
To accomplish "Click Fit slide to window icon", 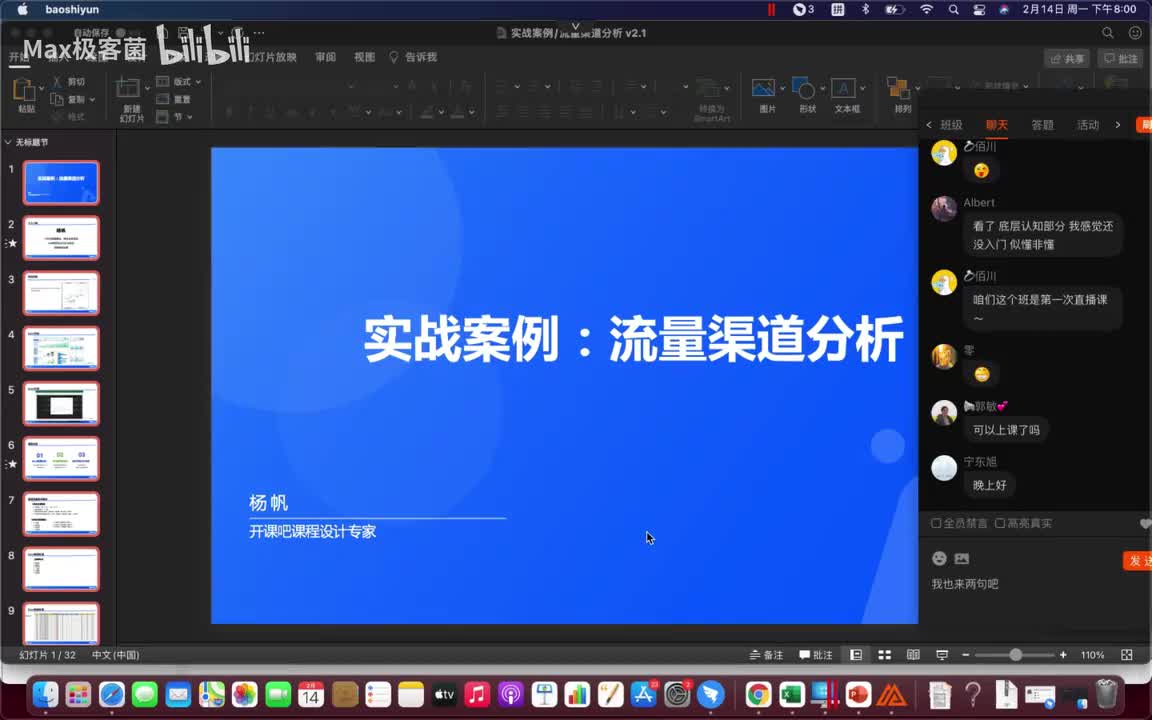I will [1127, 655].
